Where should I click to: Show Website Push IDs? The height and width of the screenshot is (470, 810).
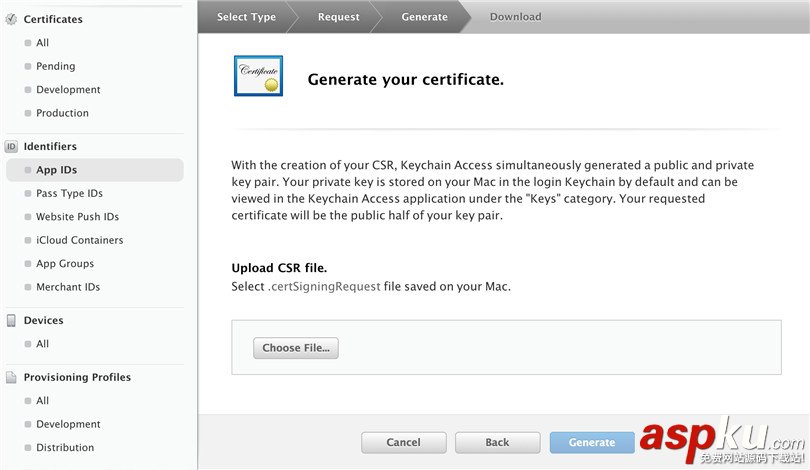[77, 217]
